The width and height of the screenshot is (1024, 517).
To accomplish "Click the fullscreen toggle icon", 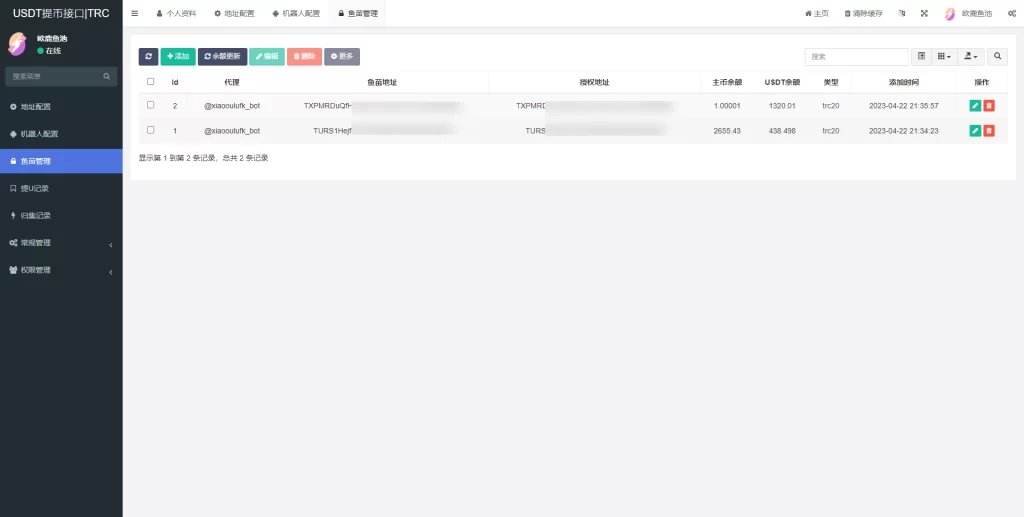I will pos(924,13).
